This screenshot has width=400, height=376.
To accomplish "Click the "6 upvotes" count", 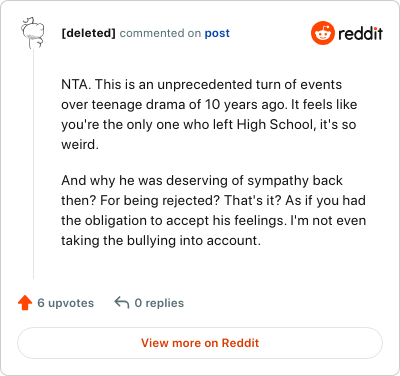I will 66,303.
